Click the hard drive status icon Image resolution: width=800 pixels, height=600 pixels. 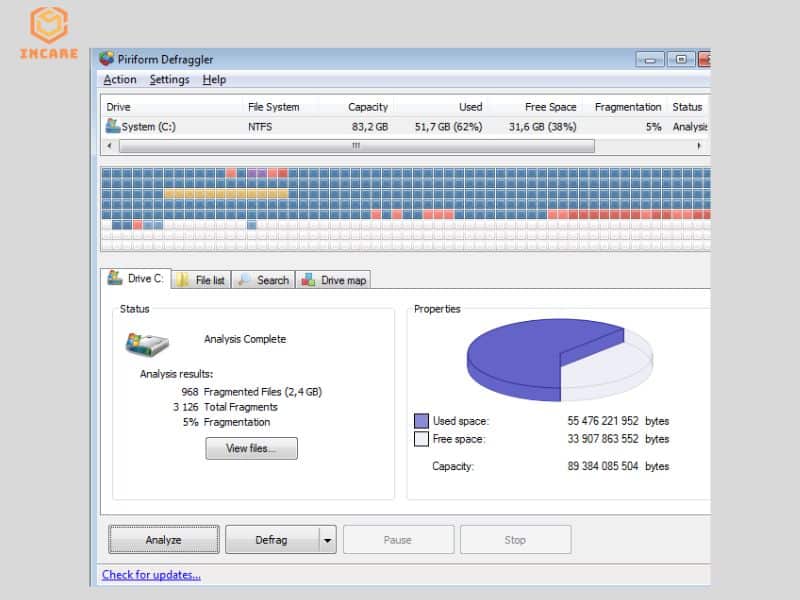[147, 344]
